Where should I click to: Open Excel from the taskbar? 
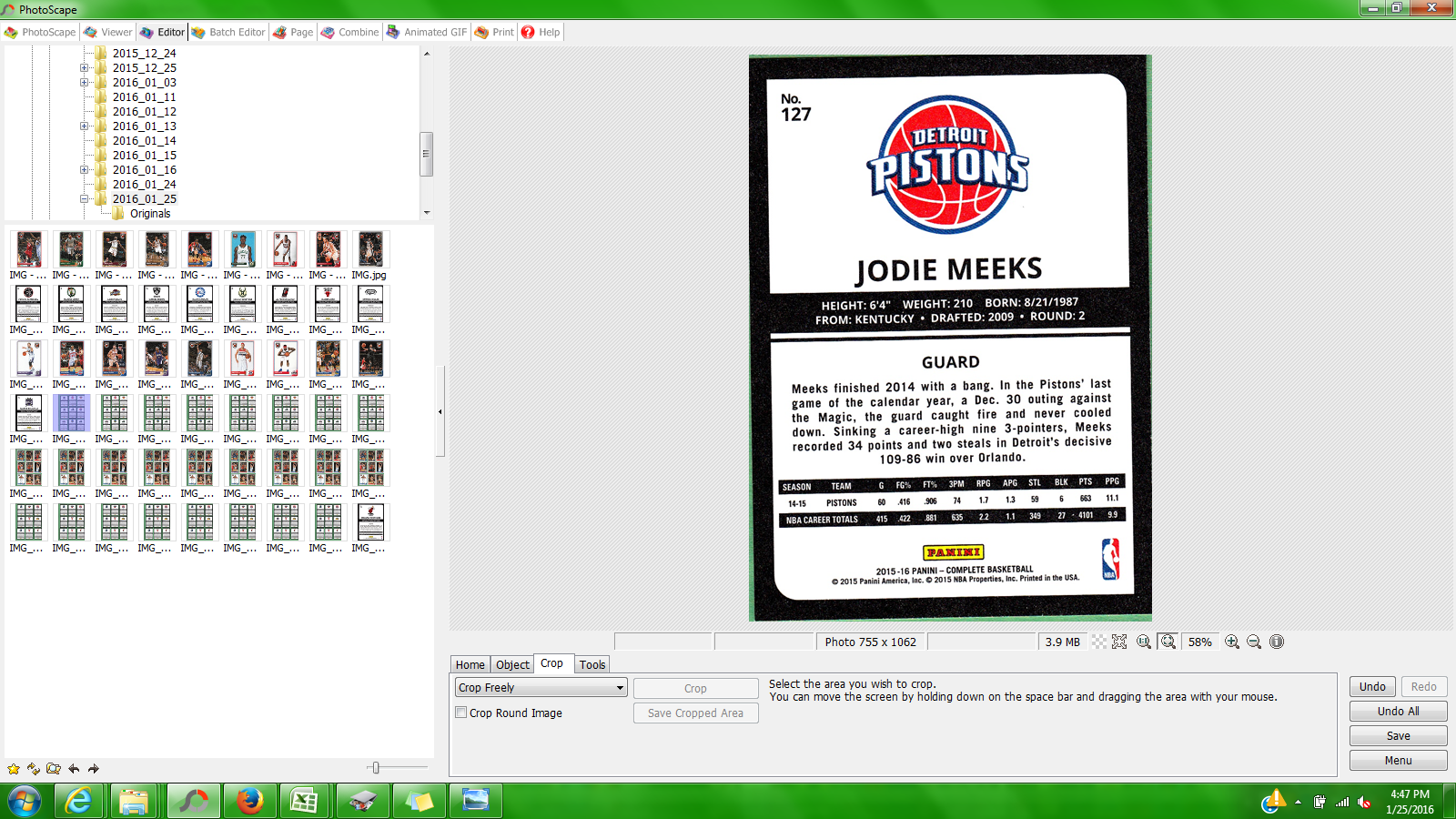coord(304,801)
